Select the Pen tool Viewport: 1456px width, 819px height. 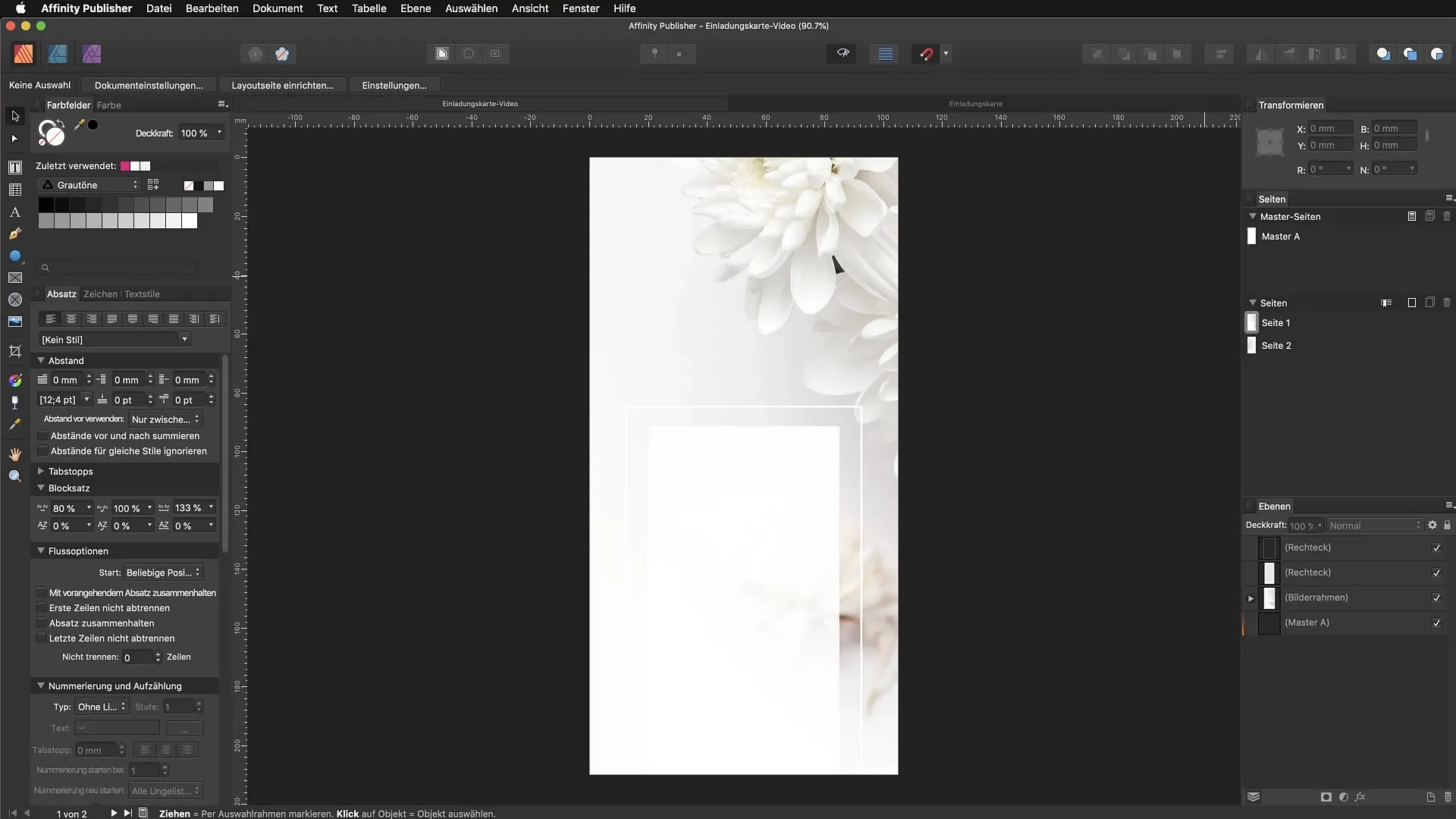tap(15, 234)
